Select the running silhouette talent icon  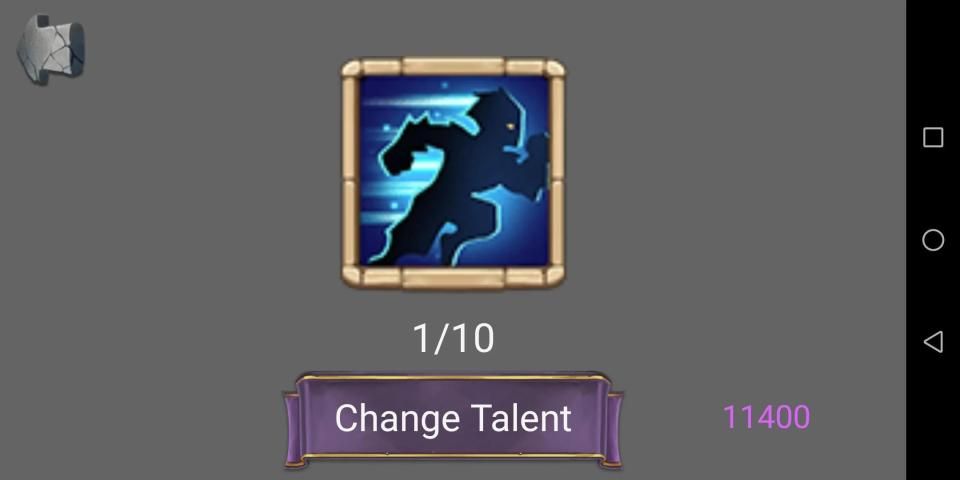click(x=453, y=172)
